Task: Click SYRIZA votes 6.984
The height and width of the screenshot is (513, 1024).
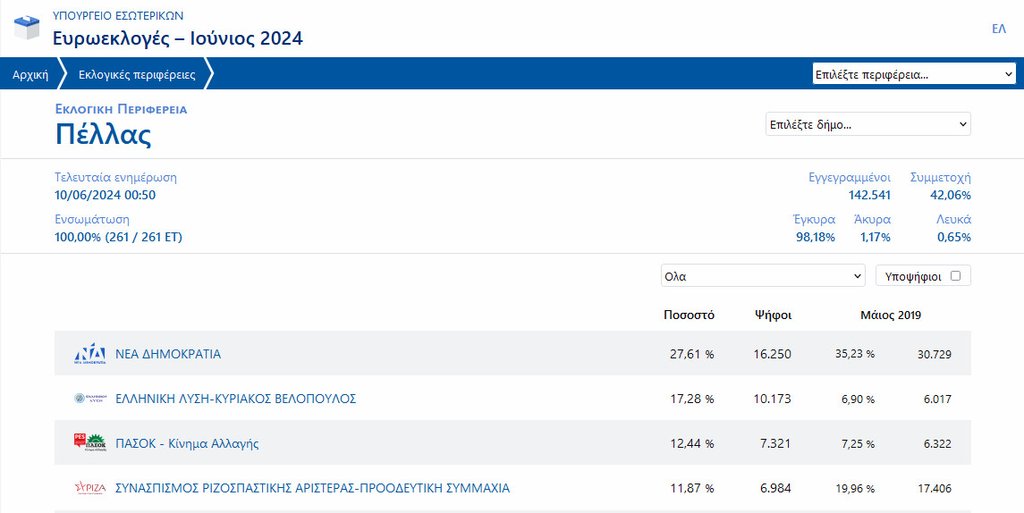Action: (775, 488)
